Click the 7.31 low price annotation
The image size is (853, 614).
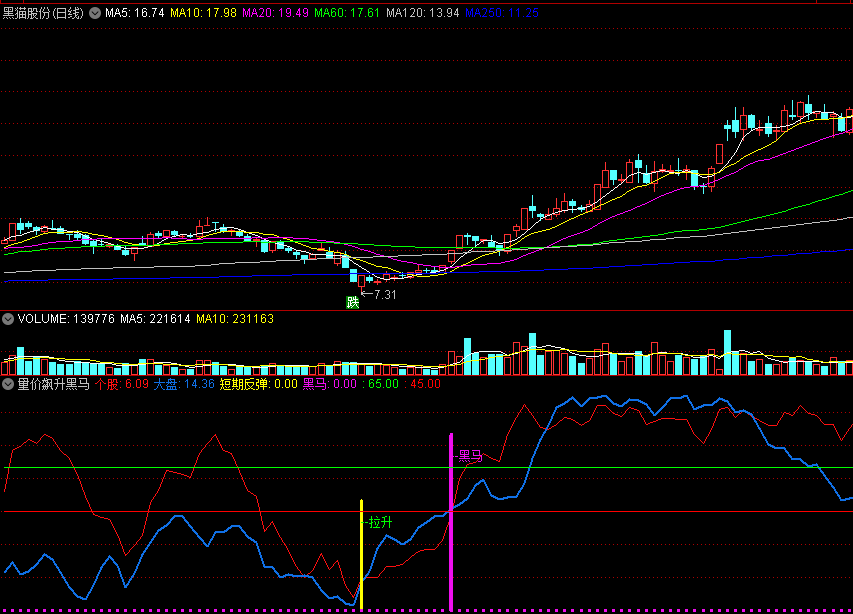click(385, 295)
